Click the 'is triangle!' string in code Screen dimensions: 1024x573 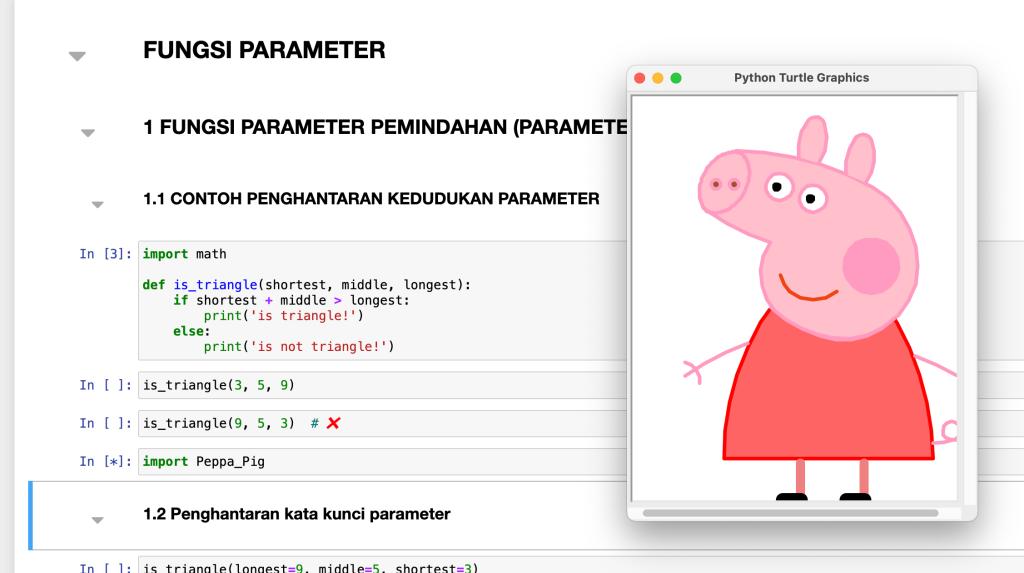pyautogui.click(x=303, y=316)
